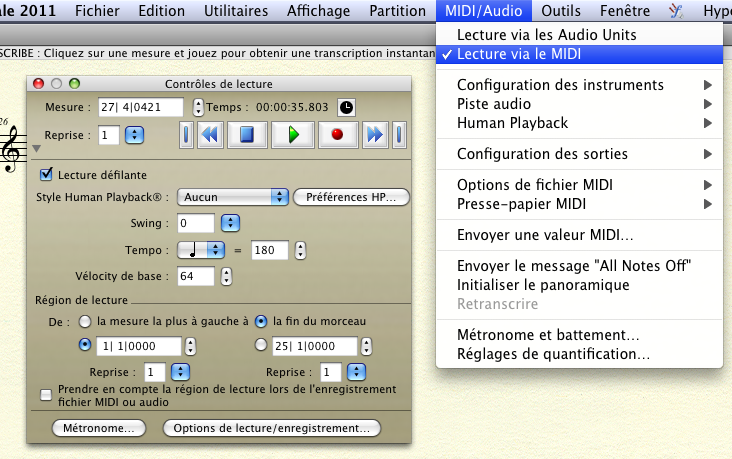This screenshot has height=459, width=732.
Task: Choose Initialiser le panoramique
Action: point(579,285)
